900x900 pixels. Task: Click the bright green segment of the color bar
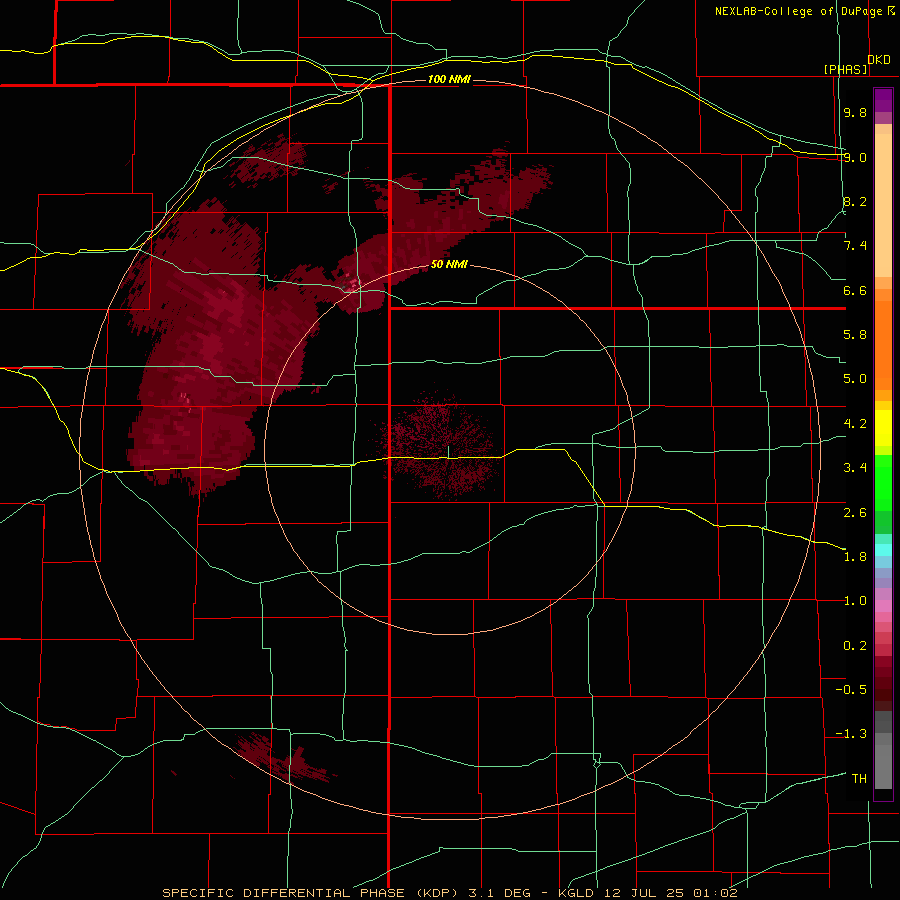(883, 482)
